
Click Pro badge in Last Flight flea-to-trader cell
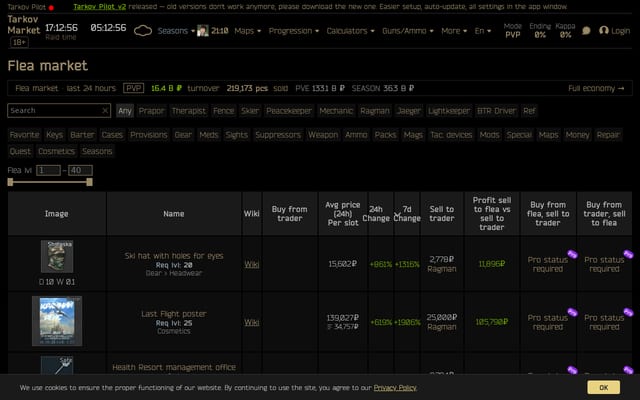572,312
